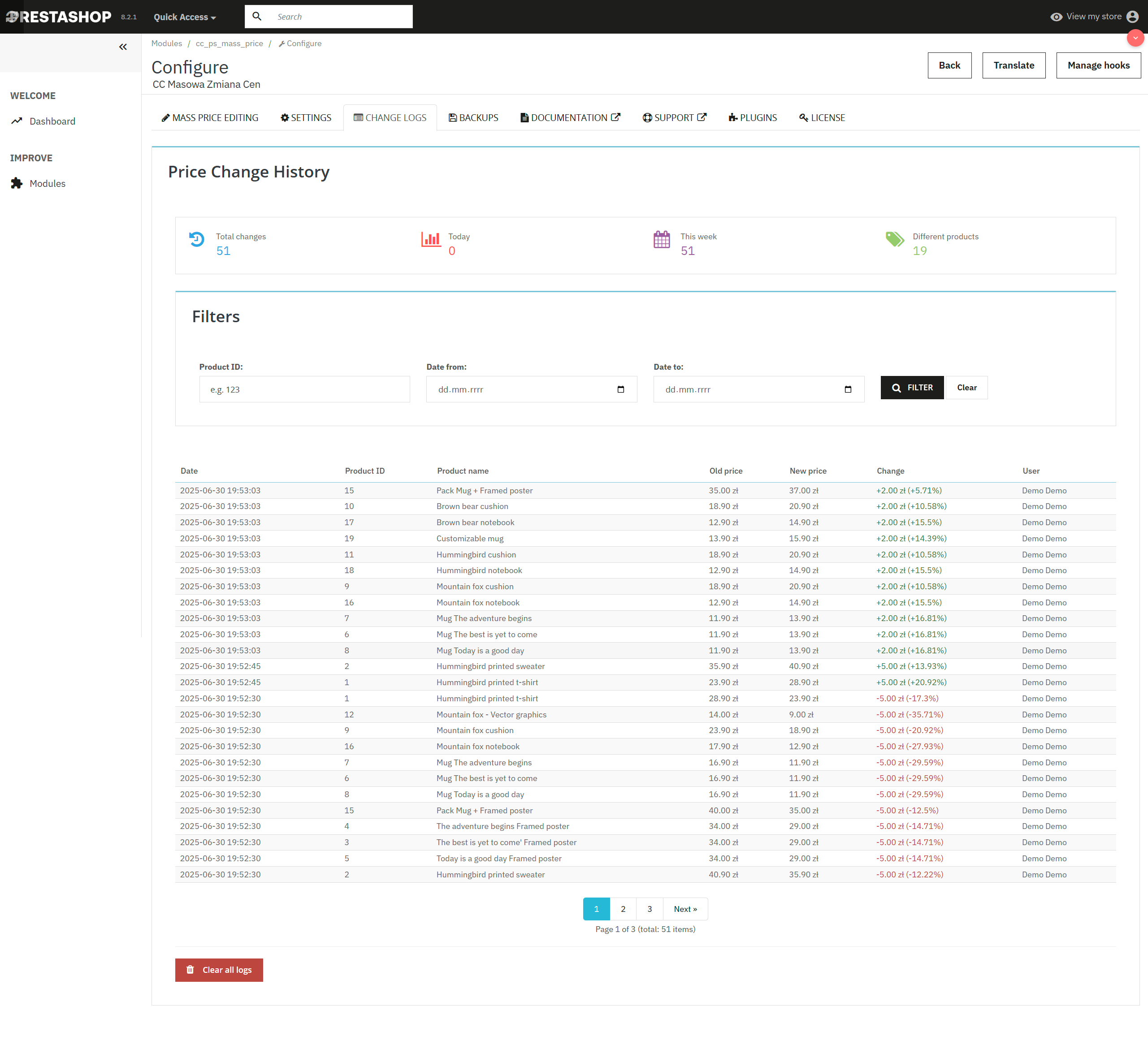Go to page 2 of logs

[623, 909]
